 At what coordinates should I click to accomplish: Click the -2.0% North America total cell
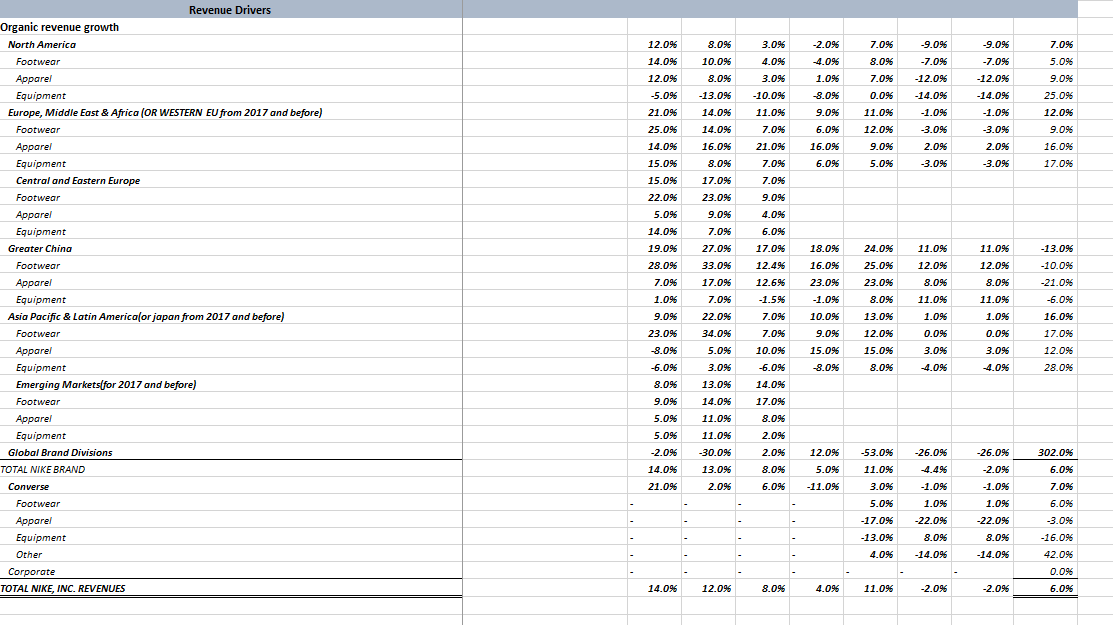coord(816,44)
